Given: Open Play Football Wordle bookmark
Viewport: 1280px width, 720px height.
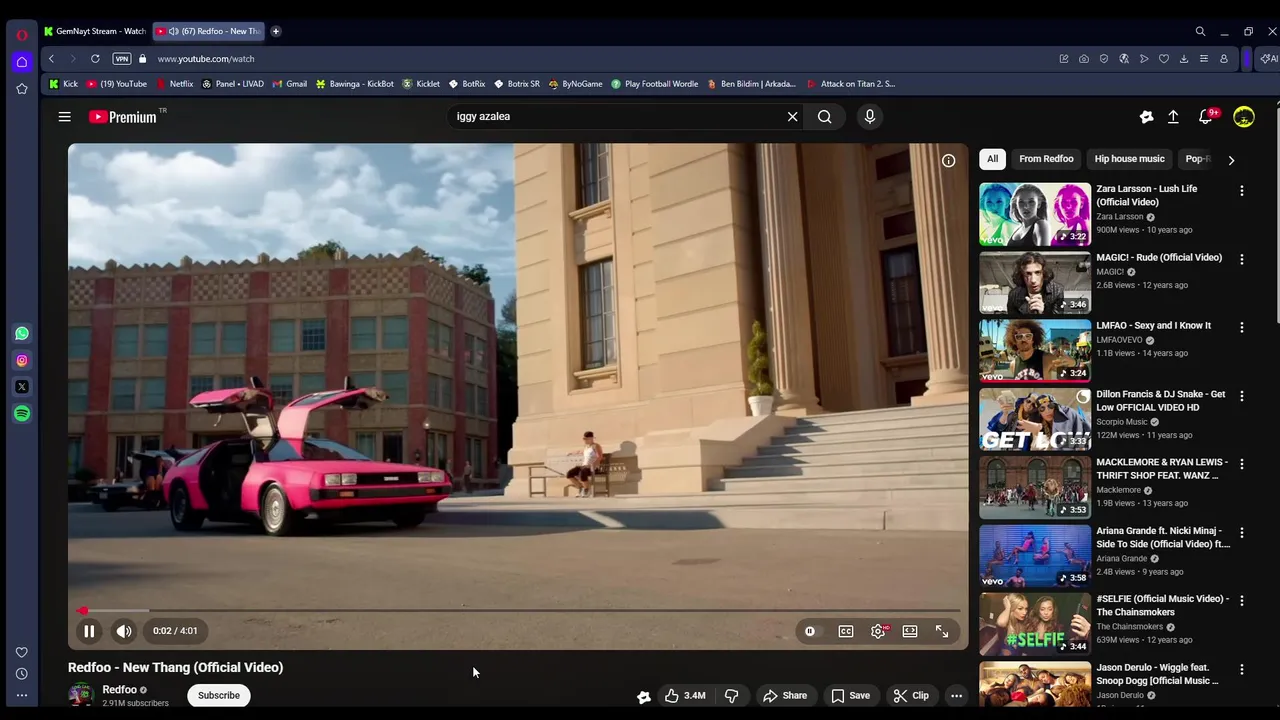Looking at the screenshot, I should (x=654, y=84).
